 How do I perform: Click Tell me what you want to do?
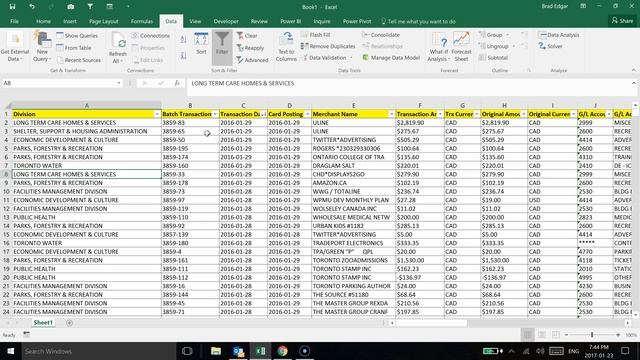(x=419, y=21)
